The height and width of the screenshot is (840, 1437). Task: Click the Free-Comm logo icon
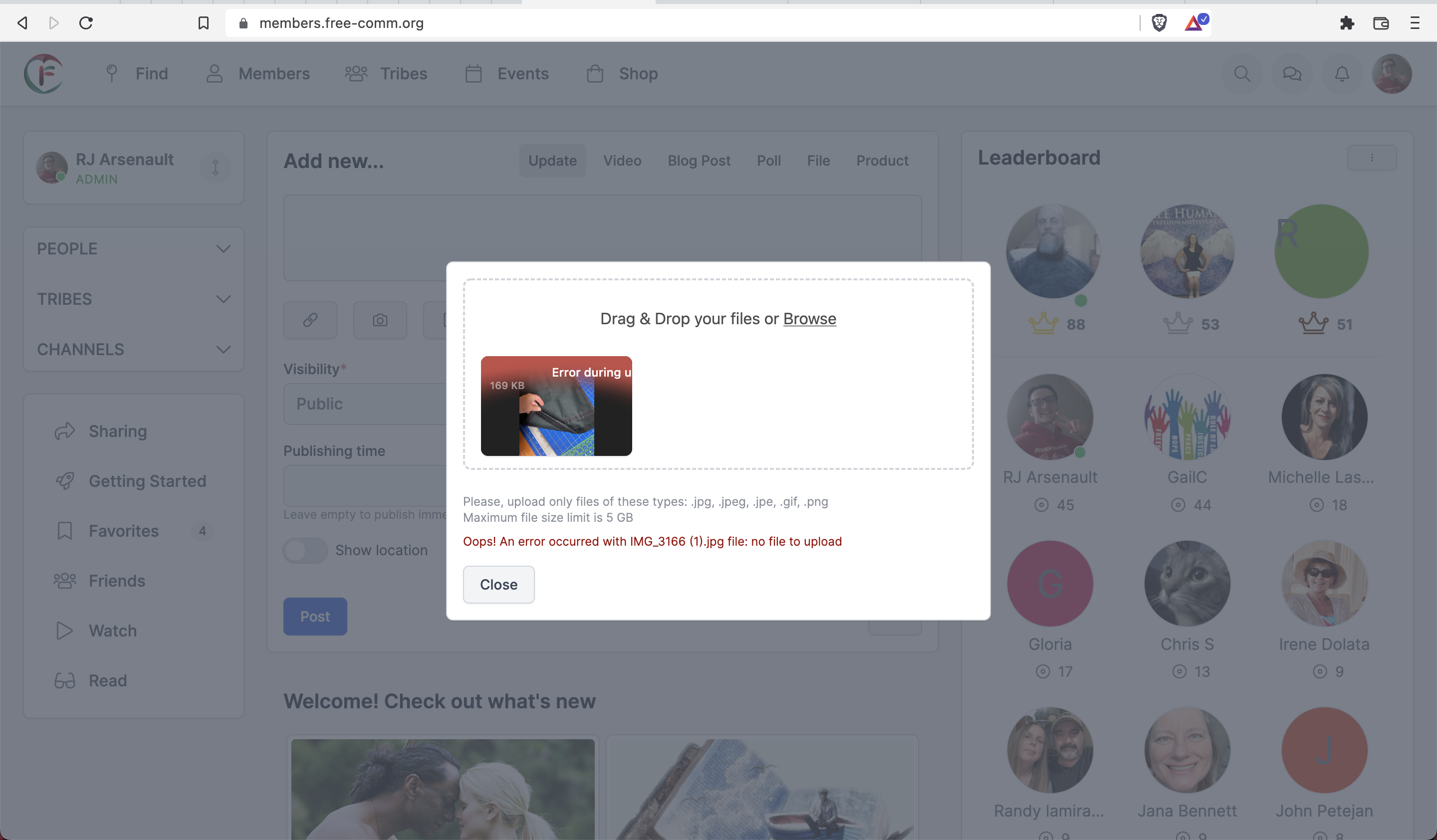44,73
